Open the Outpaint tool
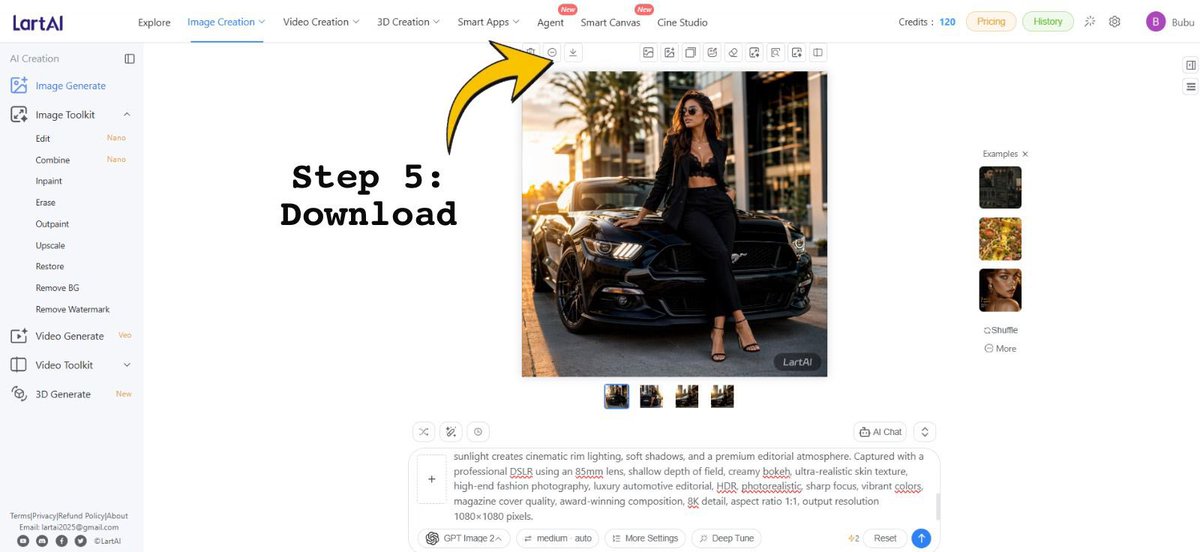 [53, 224]
